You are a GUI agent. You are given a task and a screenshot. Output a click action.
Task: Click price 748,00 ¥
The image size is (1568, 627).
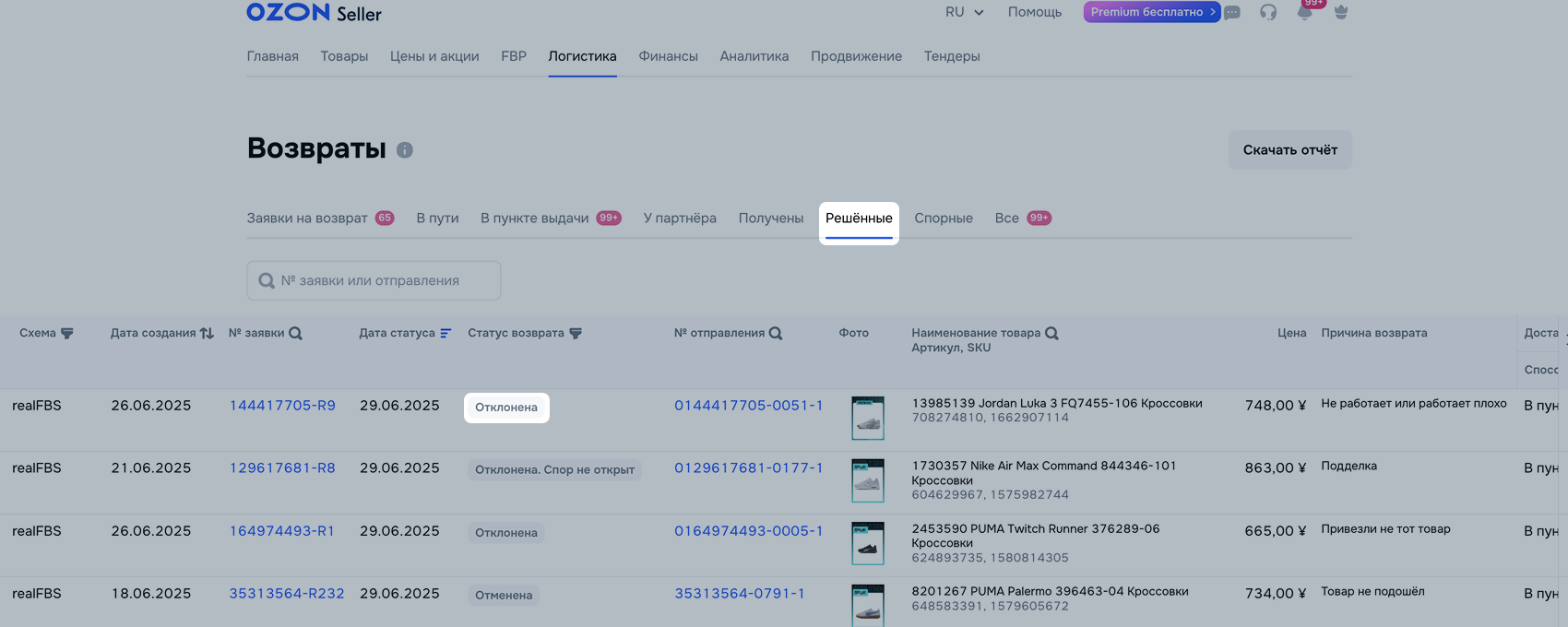pyautogui.click(x=1276, y=406)
